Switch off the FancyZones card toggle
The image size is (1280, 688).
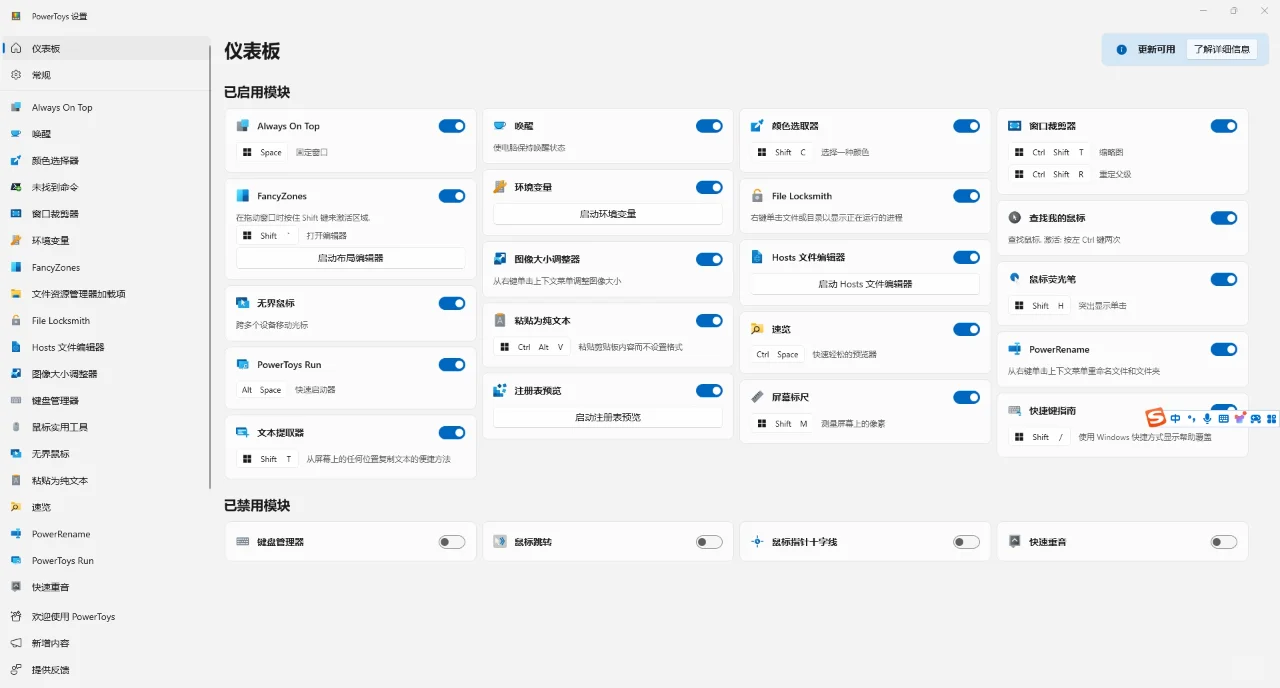click(452, 196)
